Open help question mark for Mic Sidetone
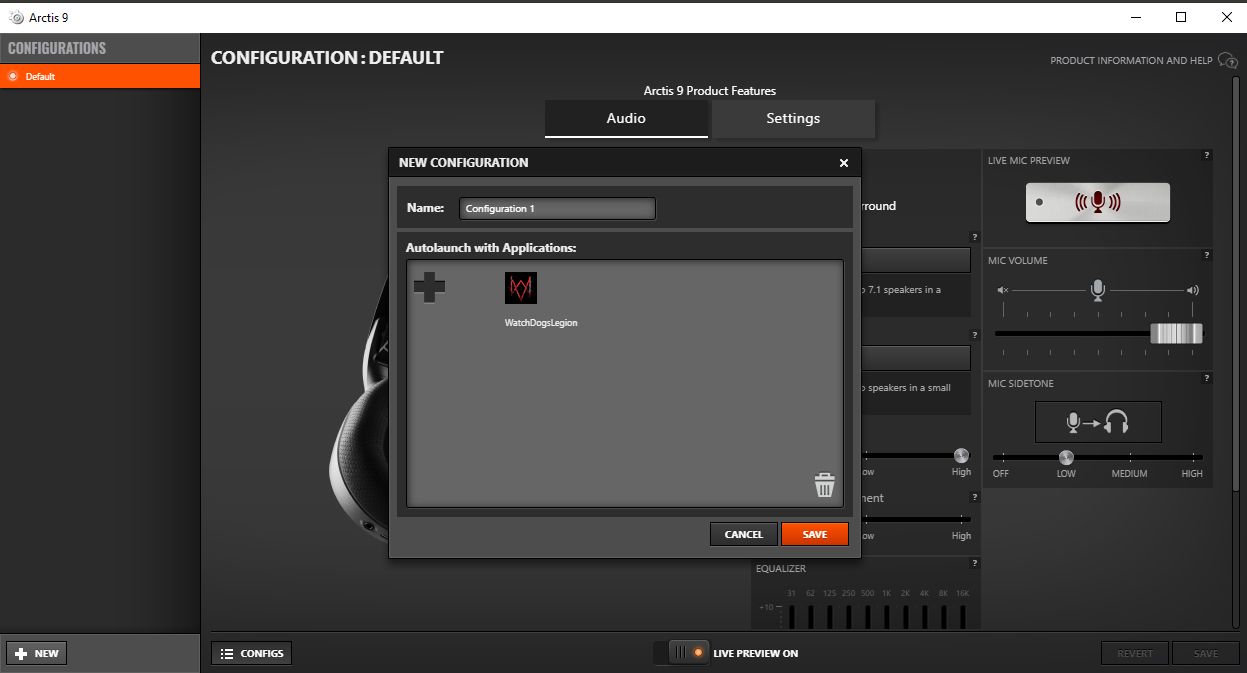 click(x=1207, y=378)
